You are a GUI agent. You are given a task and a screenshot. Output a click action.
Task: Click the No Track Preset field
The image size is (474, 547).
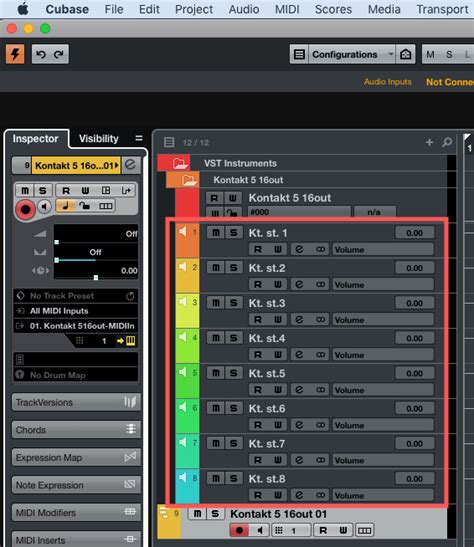click(x=76, y=296)
